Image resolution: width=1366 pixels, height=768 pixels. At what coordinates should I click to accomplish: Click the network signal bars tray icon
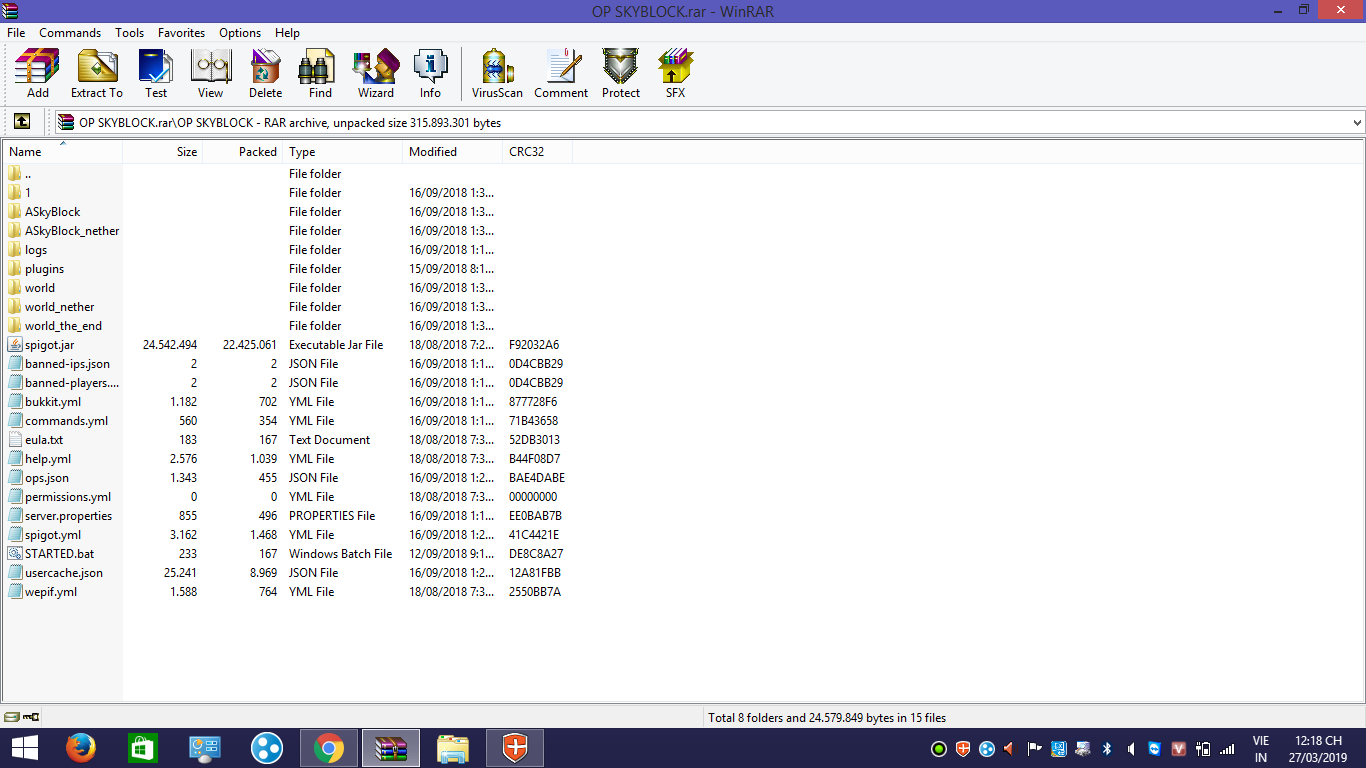click(x=1227, y=748)
